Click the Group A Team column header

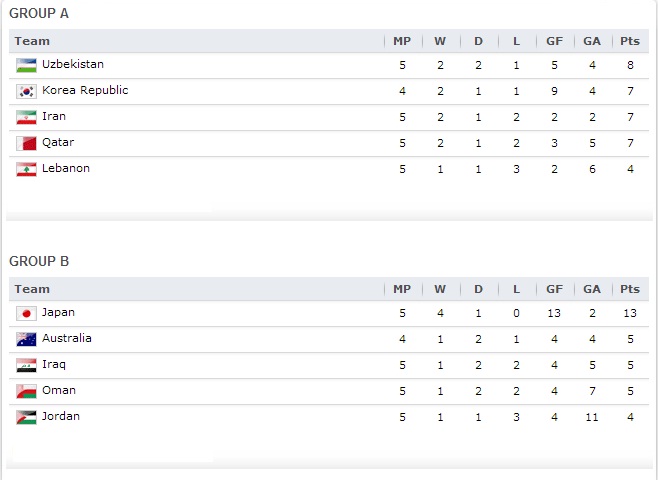click(32, 41)
